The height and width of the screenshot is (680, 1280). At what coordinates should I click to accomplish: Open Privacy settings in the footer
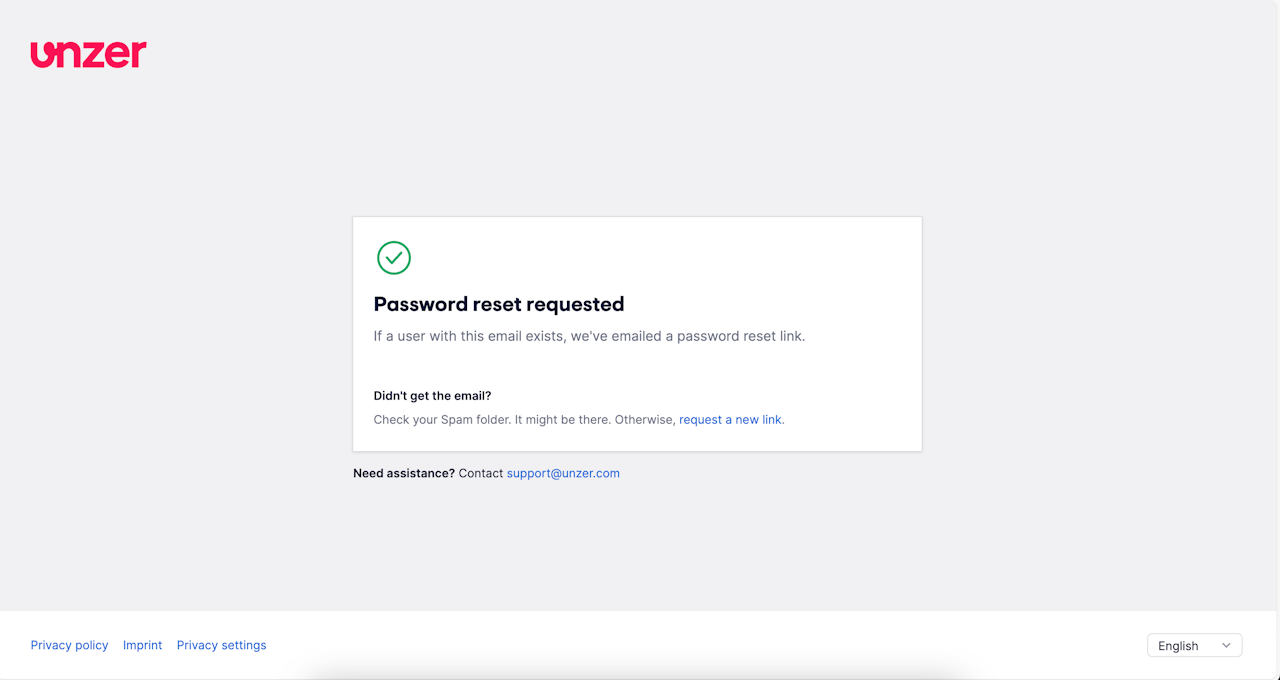coord(221,646)
